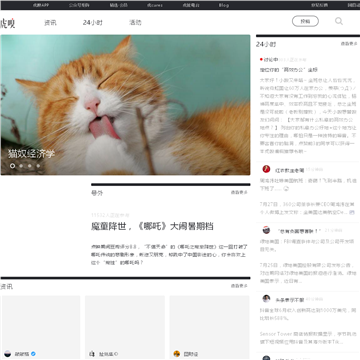The width and height of the screenshot is (360, 360).
Task: Open the image icon ending the 7月27日 post
Action: (352, 212)
